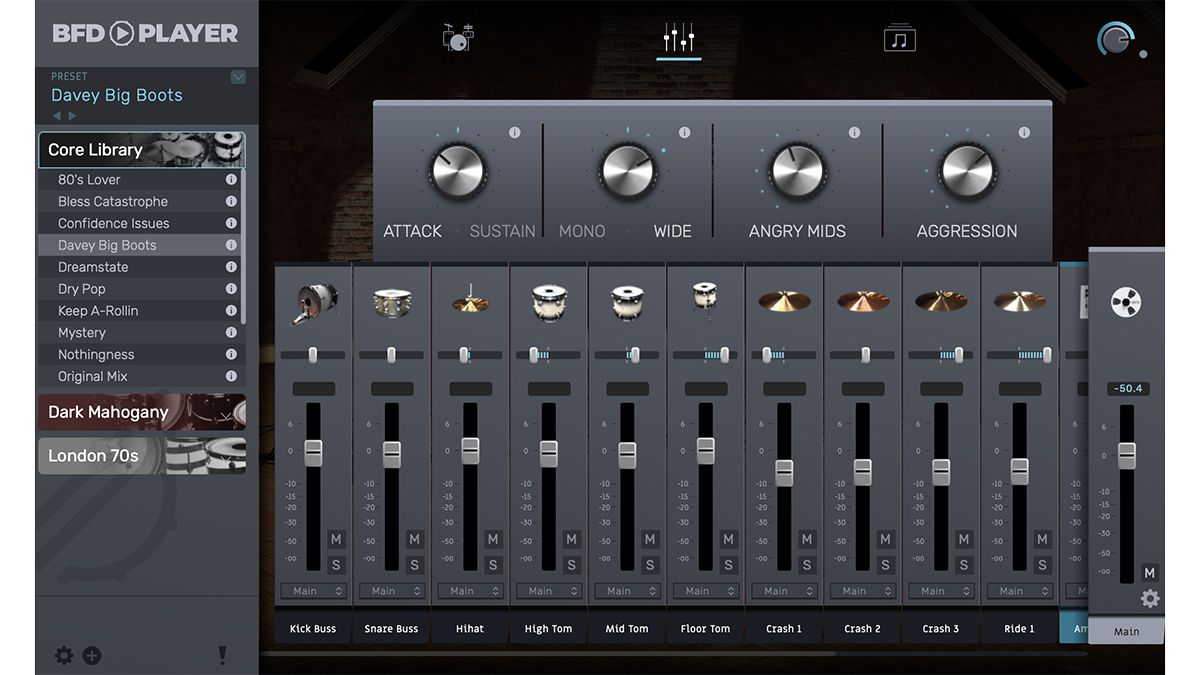
Task: Switch to the Mixer tab
Action: (x=678, y=36)
